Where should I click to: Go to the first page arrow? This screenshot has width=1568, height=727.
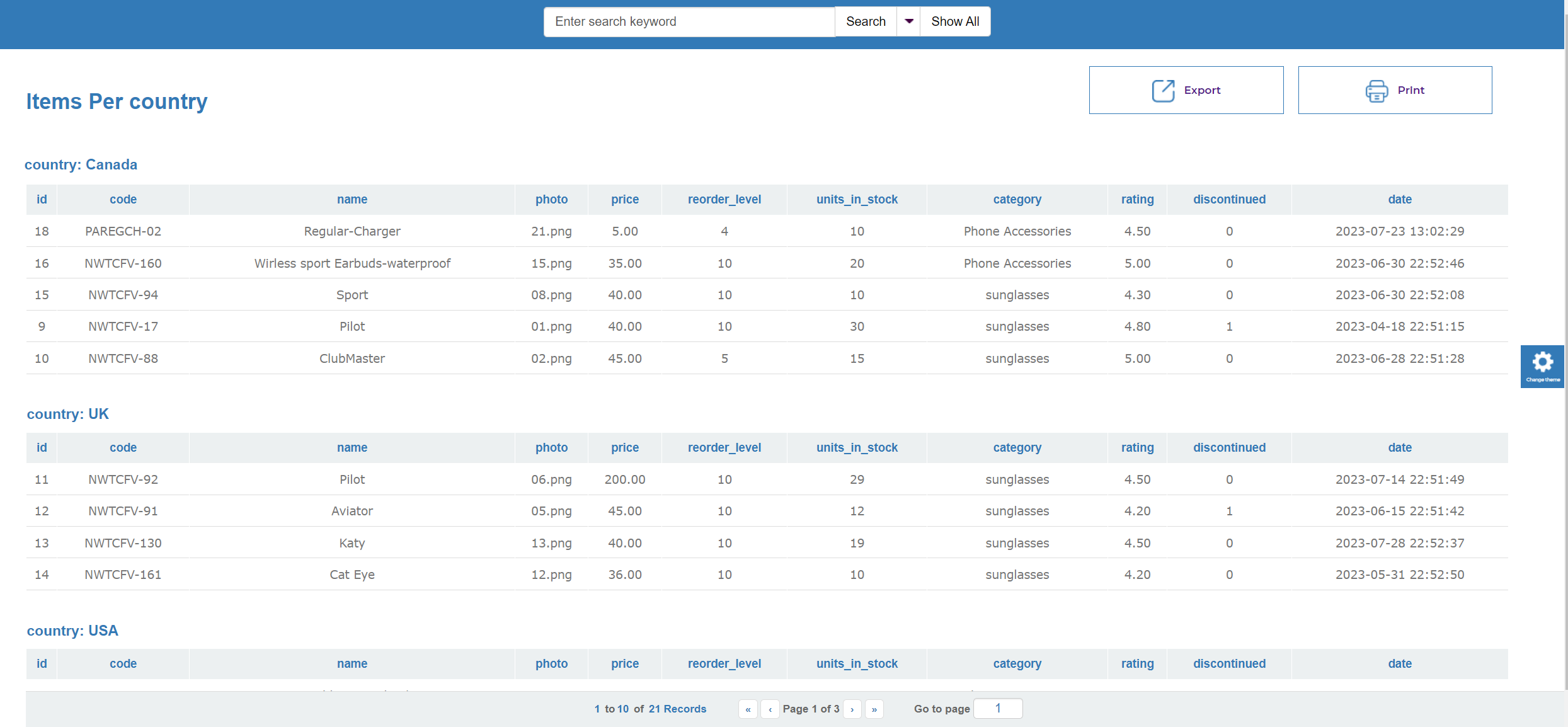click(748, 709)
